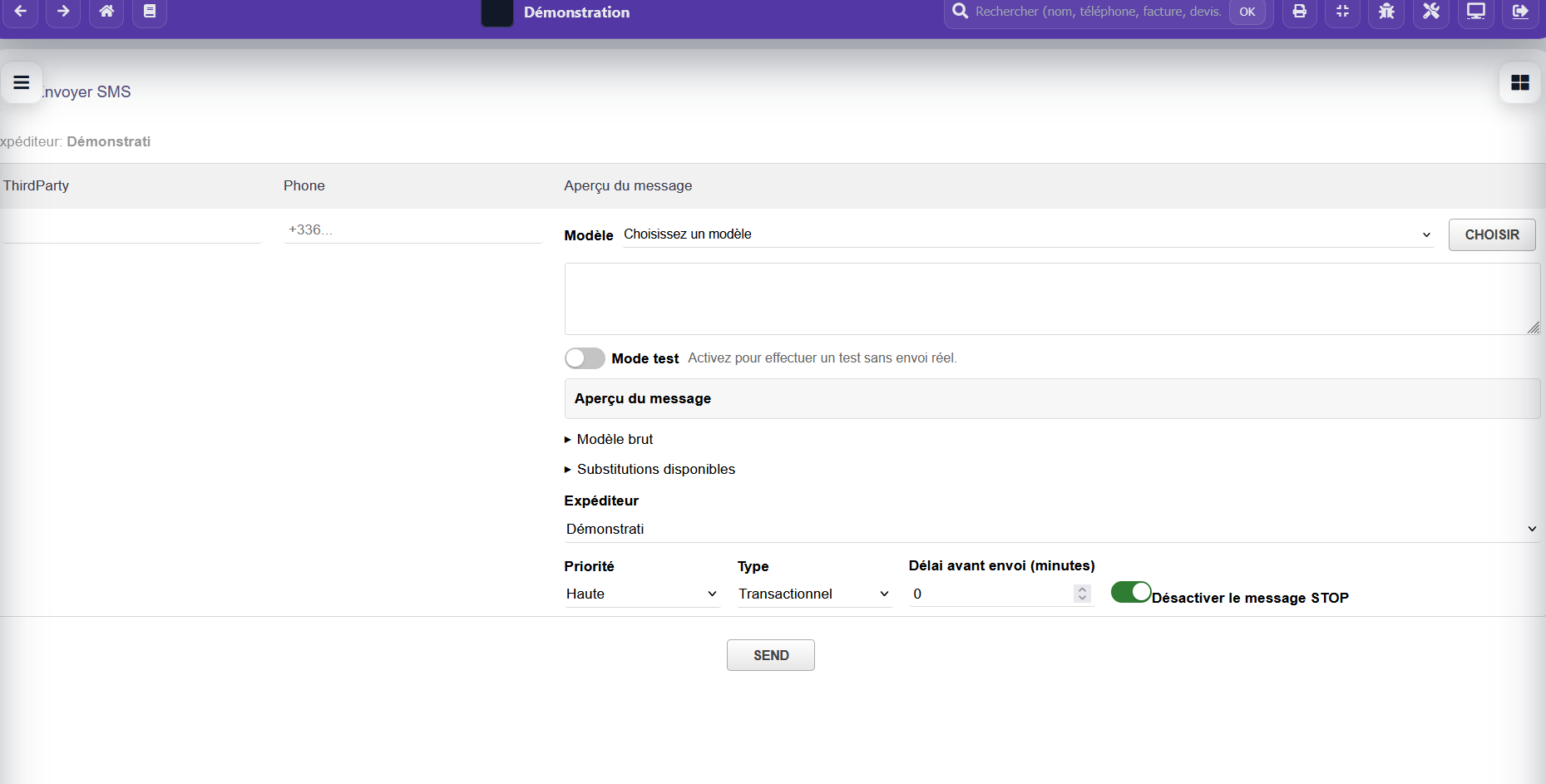This screenshot has width=1546, height=784.
Task: Open the bug report icon
Action: coord(1386,12)
